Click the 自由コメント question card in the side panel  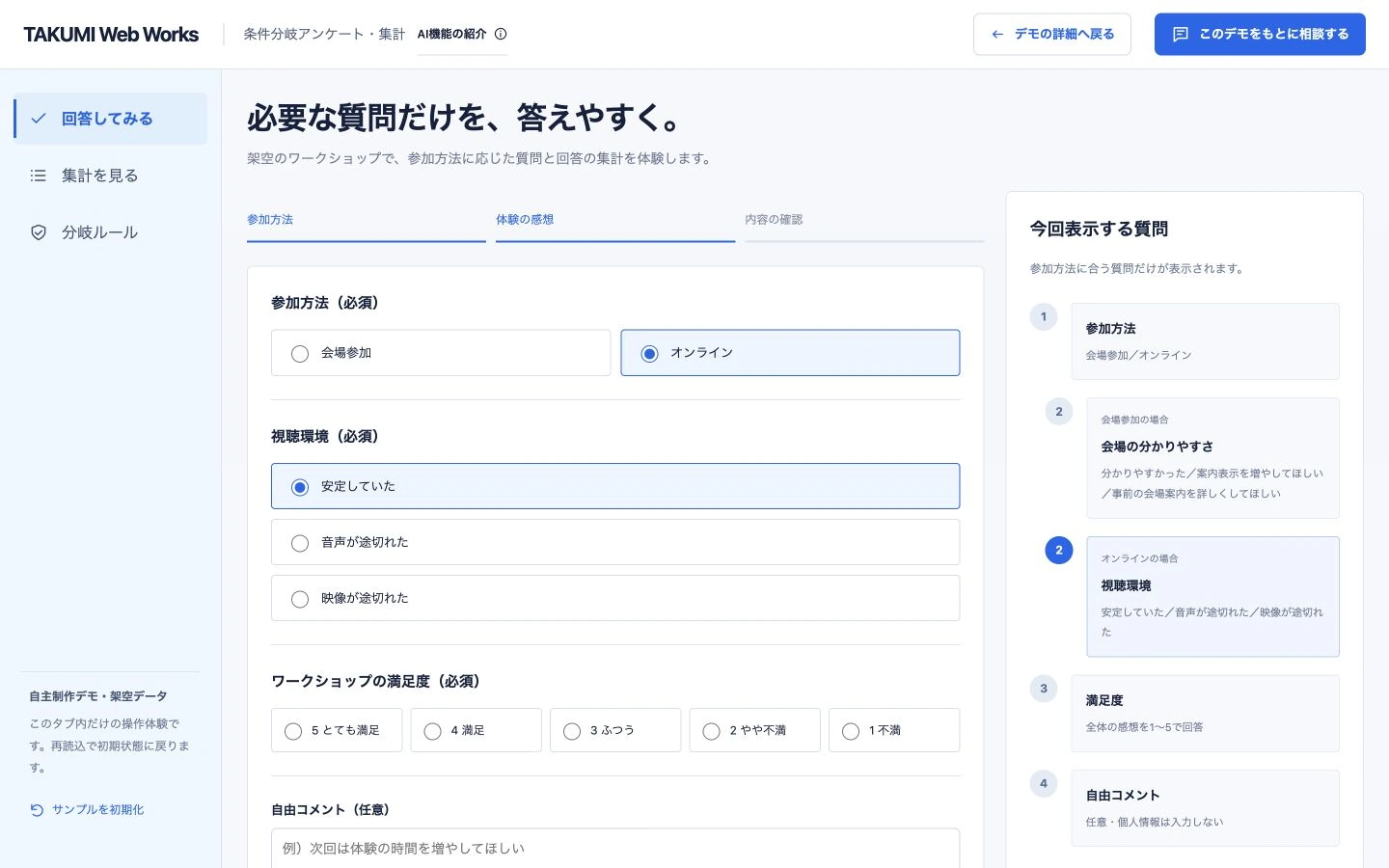(x=1205, y=808)
